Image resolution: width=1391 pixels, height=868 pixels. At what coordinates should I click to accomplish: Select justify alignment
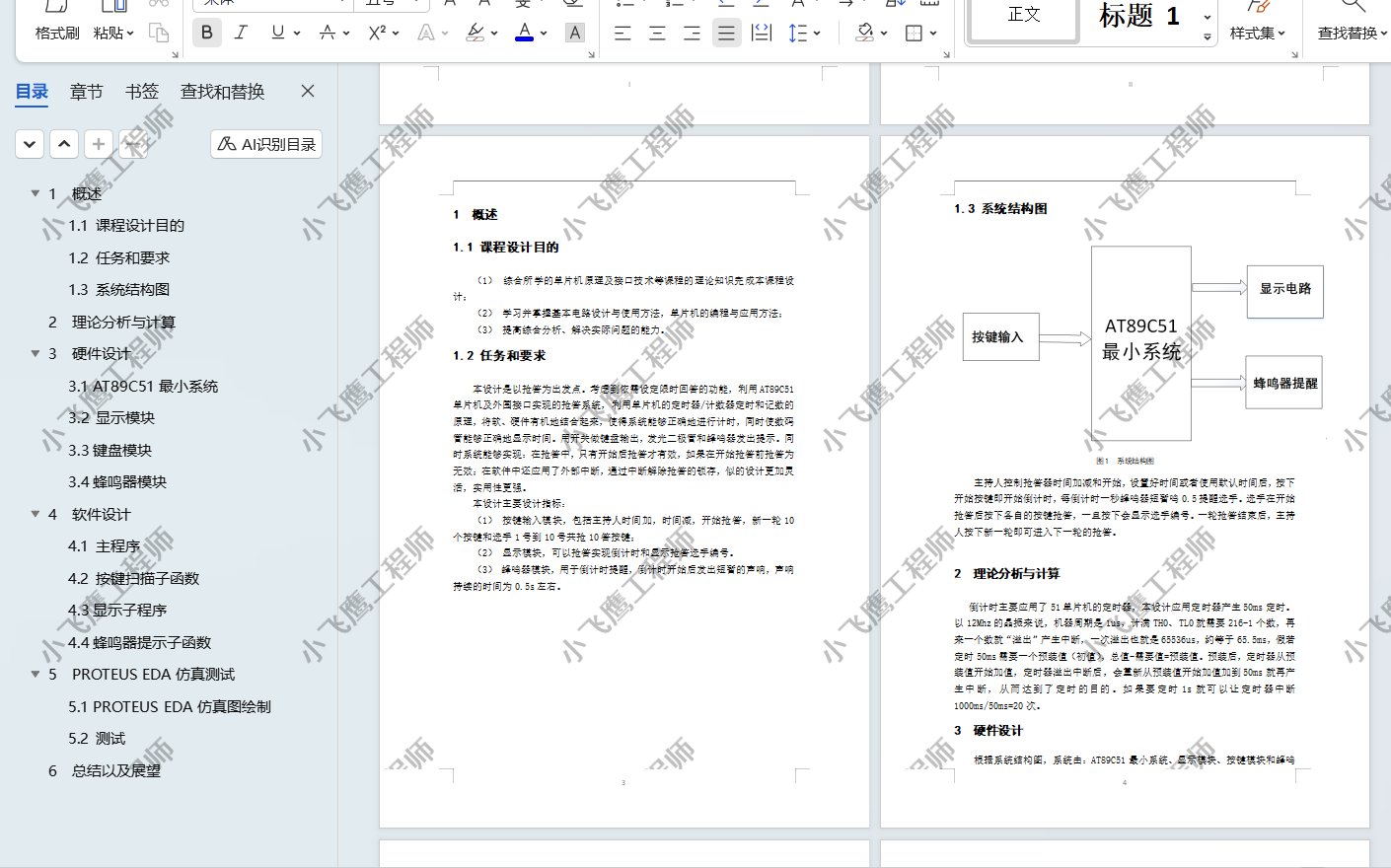click(x=726, y=33)
